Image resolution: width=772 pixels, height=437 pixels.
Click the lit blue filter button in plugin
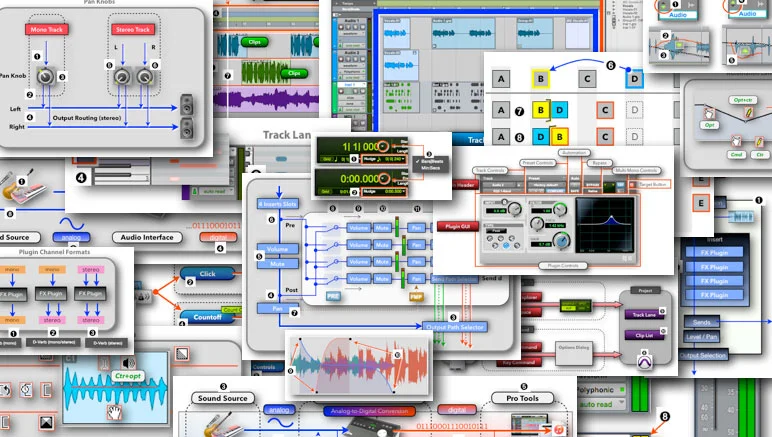coord(506,245)
